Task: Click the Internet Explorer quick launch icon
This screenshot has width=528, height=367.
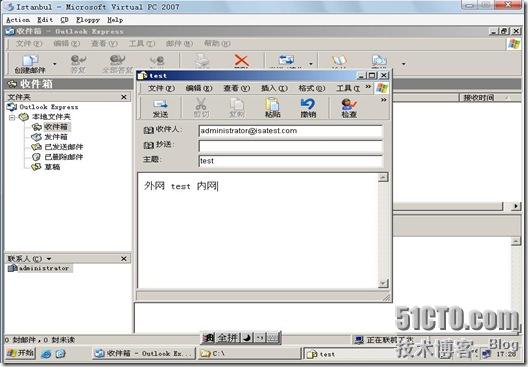Action: point(46,354)
